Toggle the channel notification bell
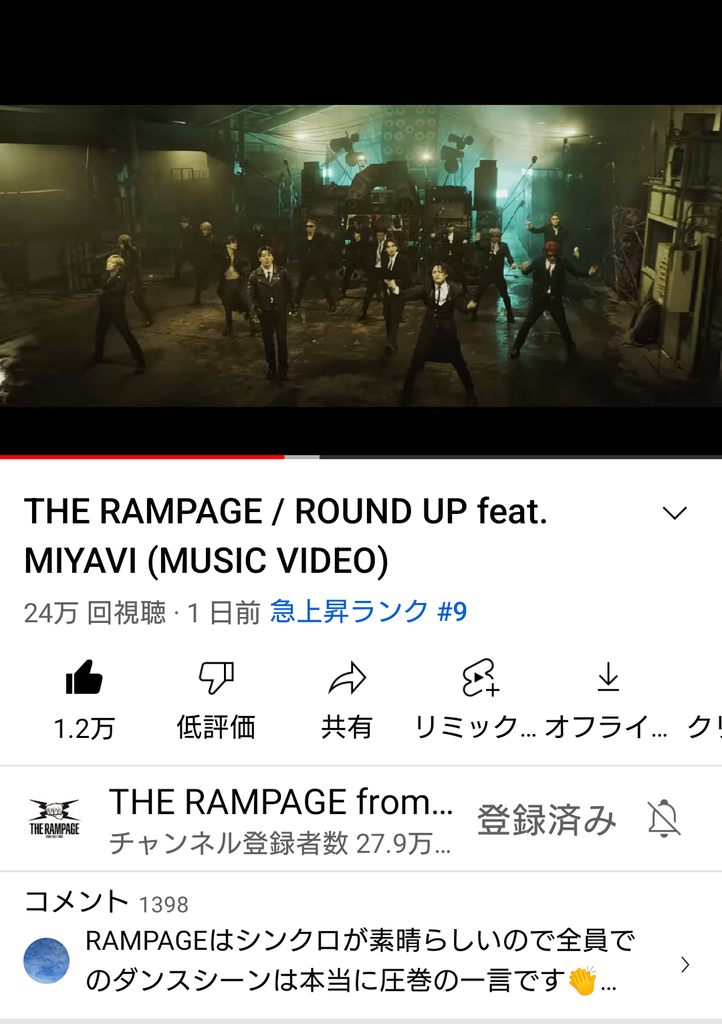 pyautogui.click(x=664, y=819)
